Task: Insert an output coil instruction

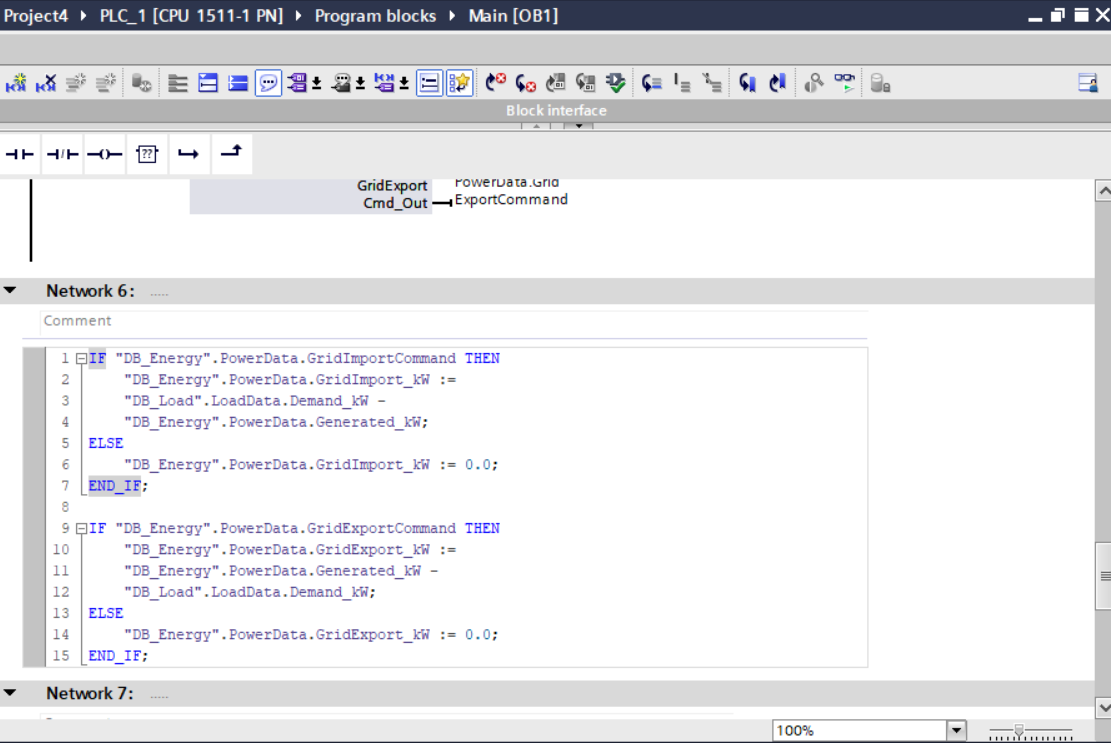Action: coord(104,154)
